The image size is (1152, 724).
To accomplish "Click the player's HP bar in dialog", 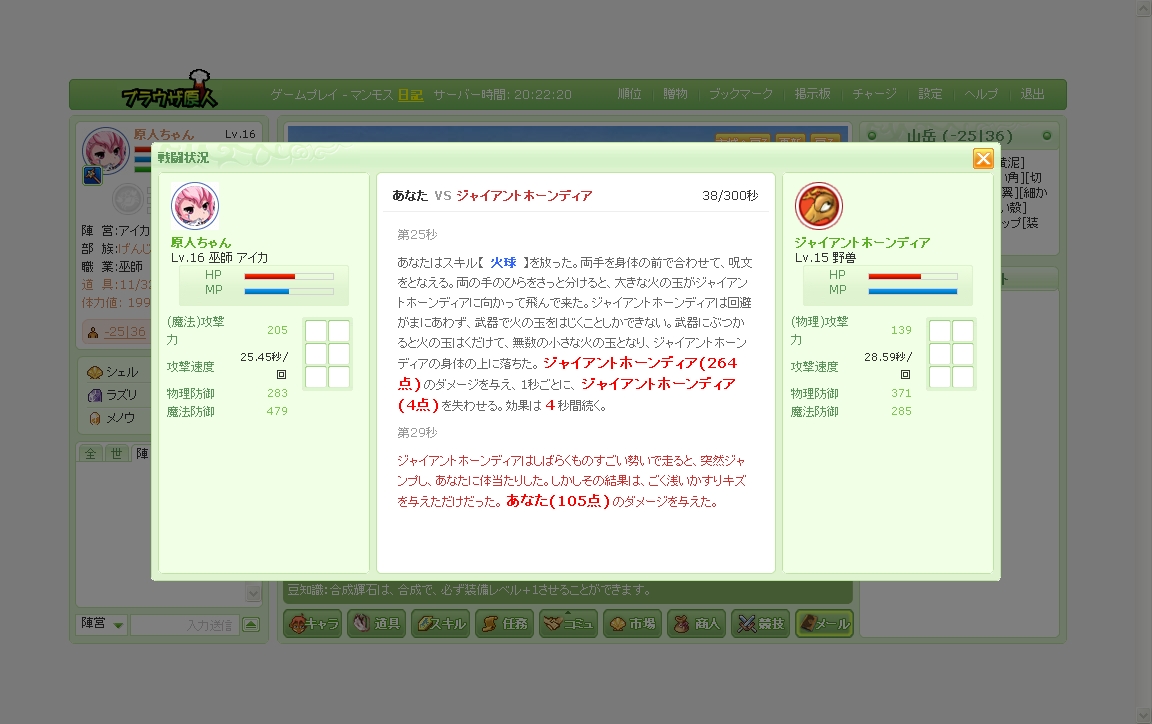I will tap(289, 276).
